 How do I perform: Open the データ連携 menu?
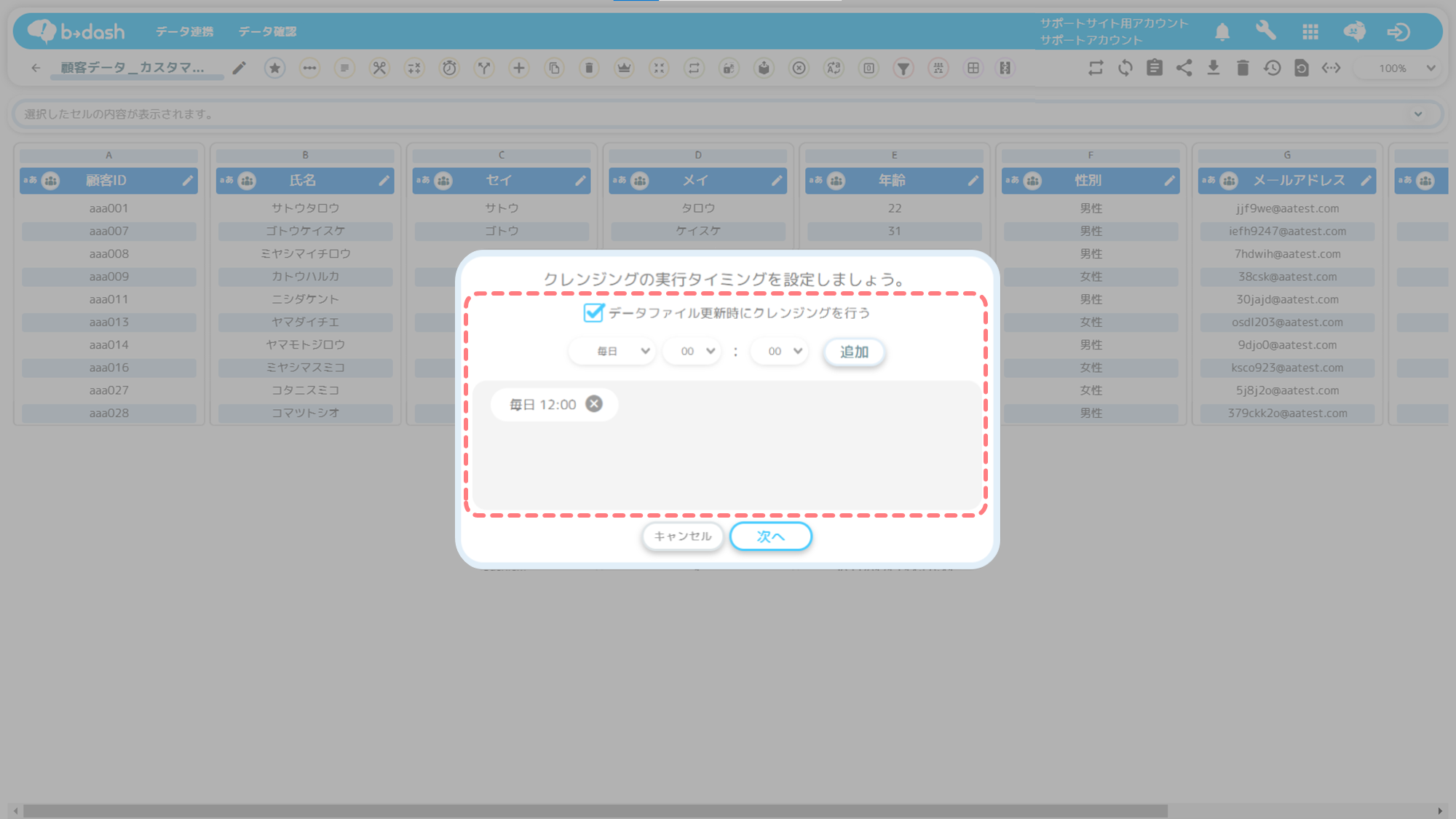pos(184,31)
